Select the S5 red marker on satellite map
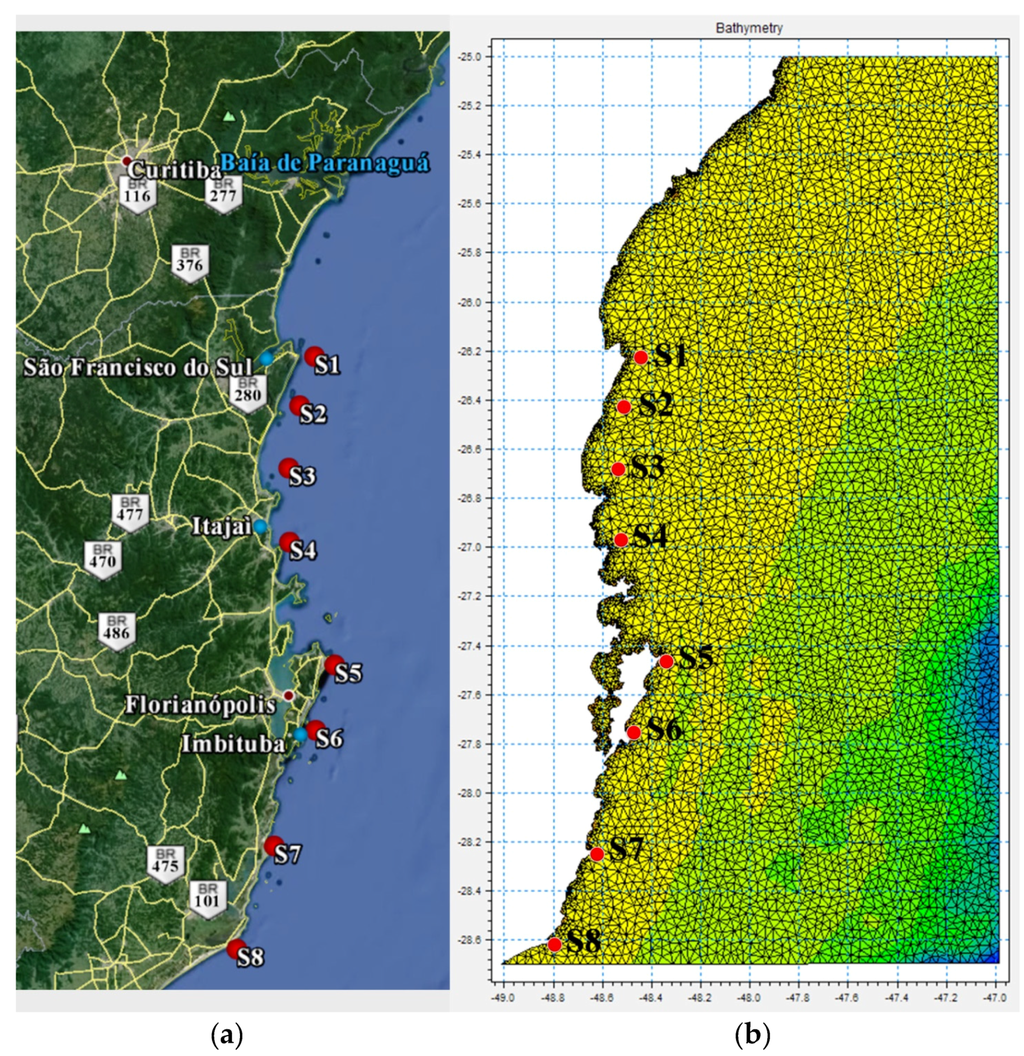The image size is (1024, 1056). coord(336,665)
